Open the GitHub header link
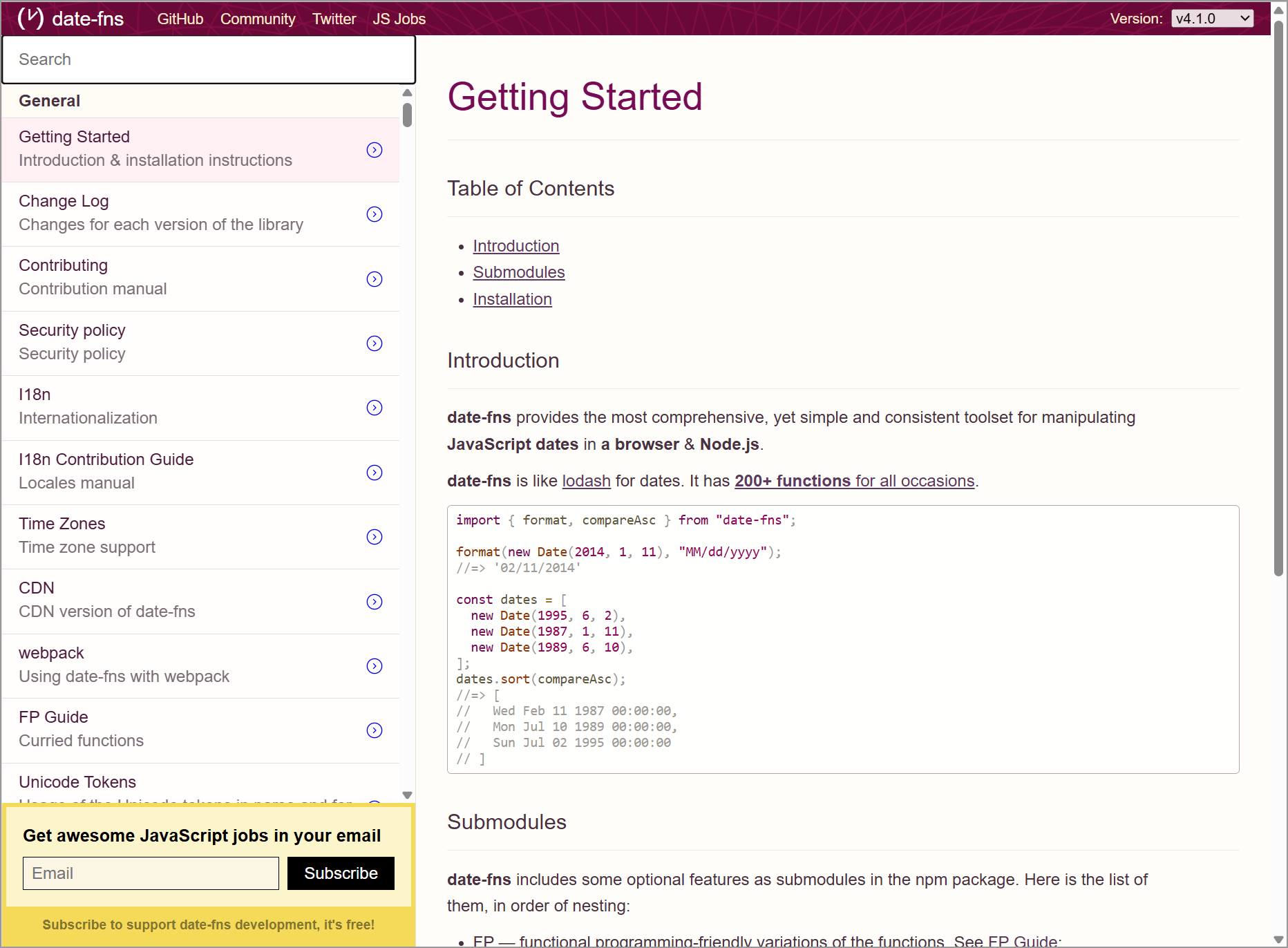The width and height of the screenshot is (1288, 948). tap(180, 19)
